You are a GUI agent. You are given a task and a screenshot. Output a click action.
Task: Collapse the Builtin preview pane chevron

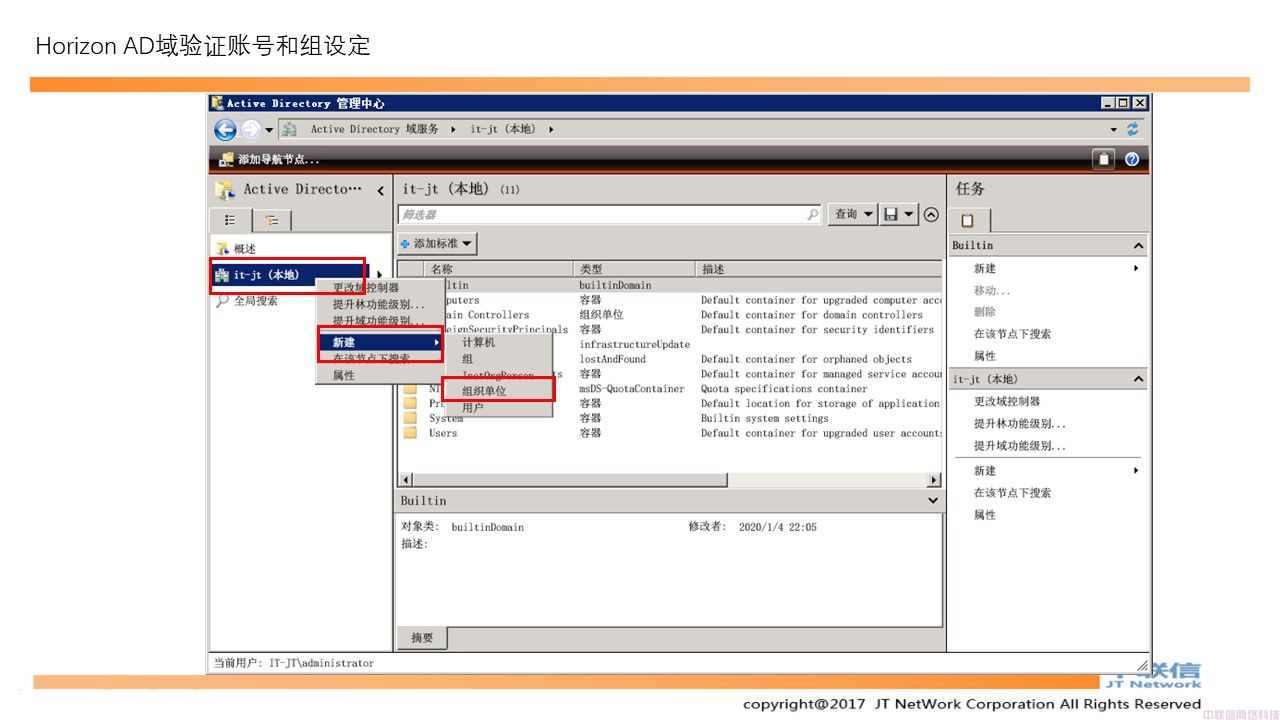pyautogui.click(x=933, y=501)
